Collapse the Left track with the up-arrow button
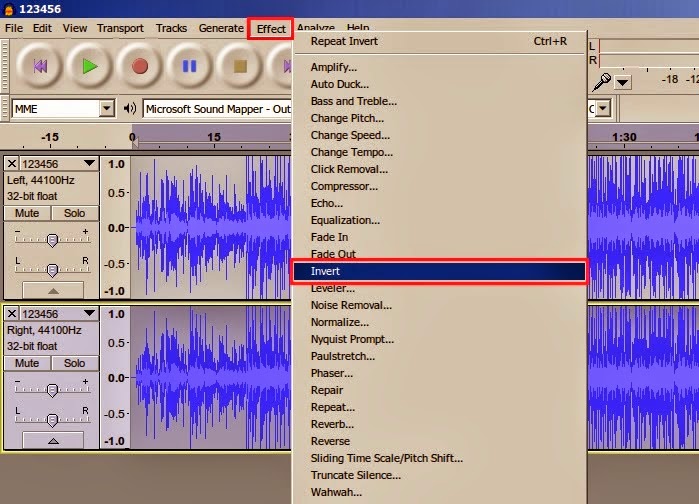The height and width of the screenshot is (504, 699). (x=53, y=290)
